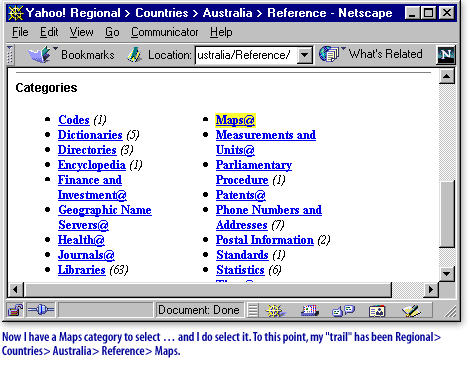
Task: Open the Libraries category link
Action: (82, 270)
